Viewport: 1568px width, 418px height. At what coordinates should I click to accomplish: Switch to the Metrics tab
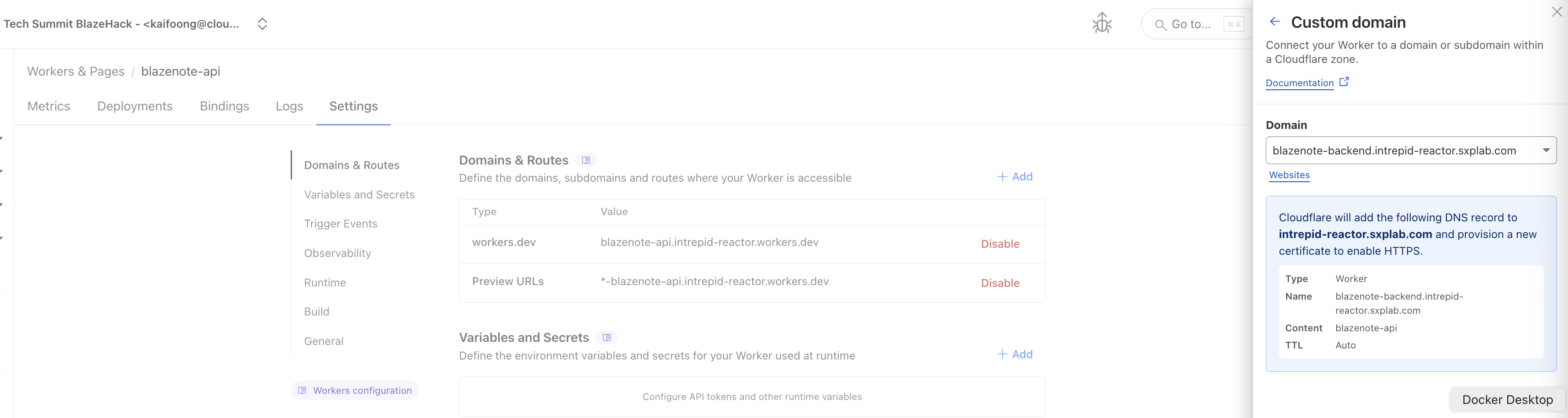[49, 106]
